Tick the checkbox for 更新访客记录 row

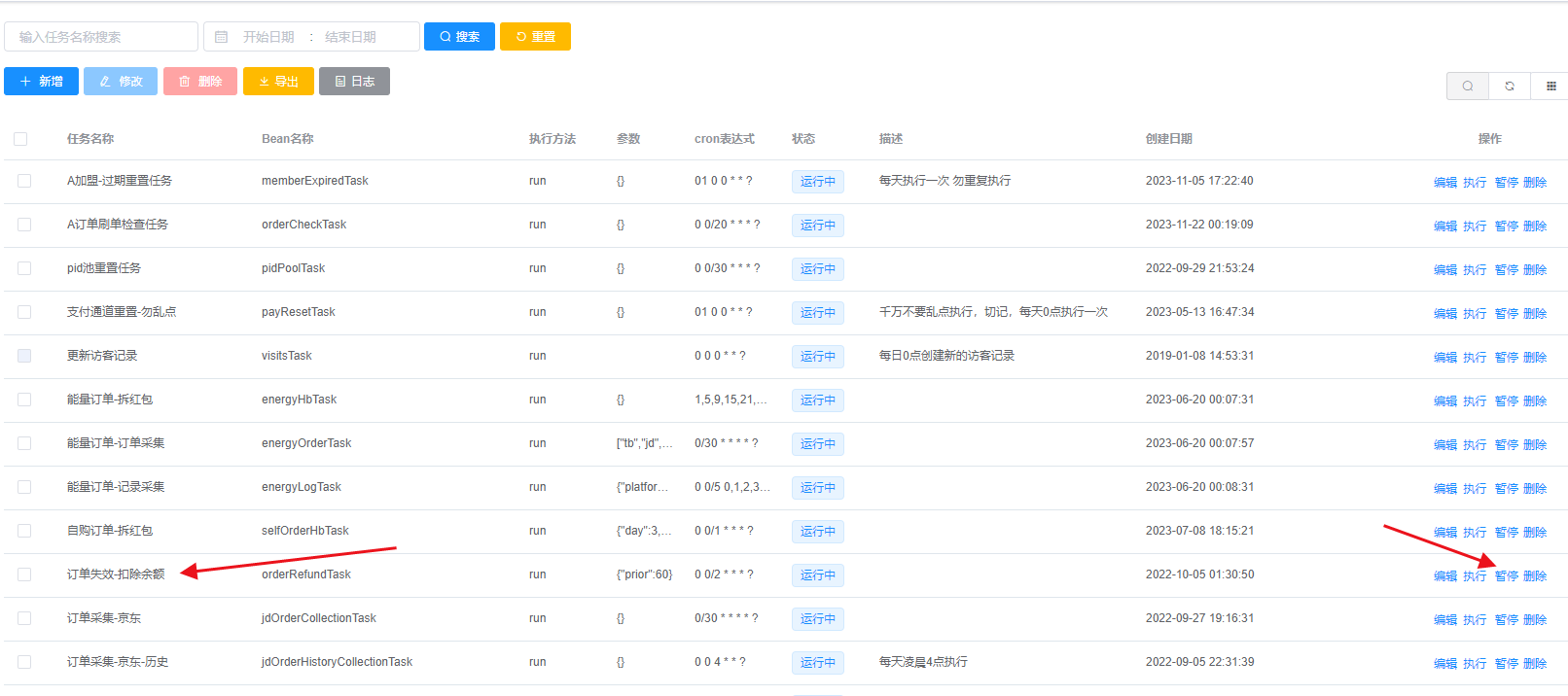tap(24, 356)
